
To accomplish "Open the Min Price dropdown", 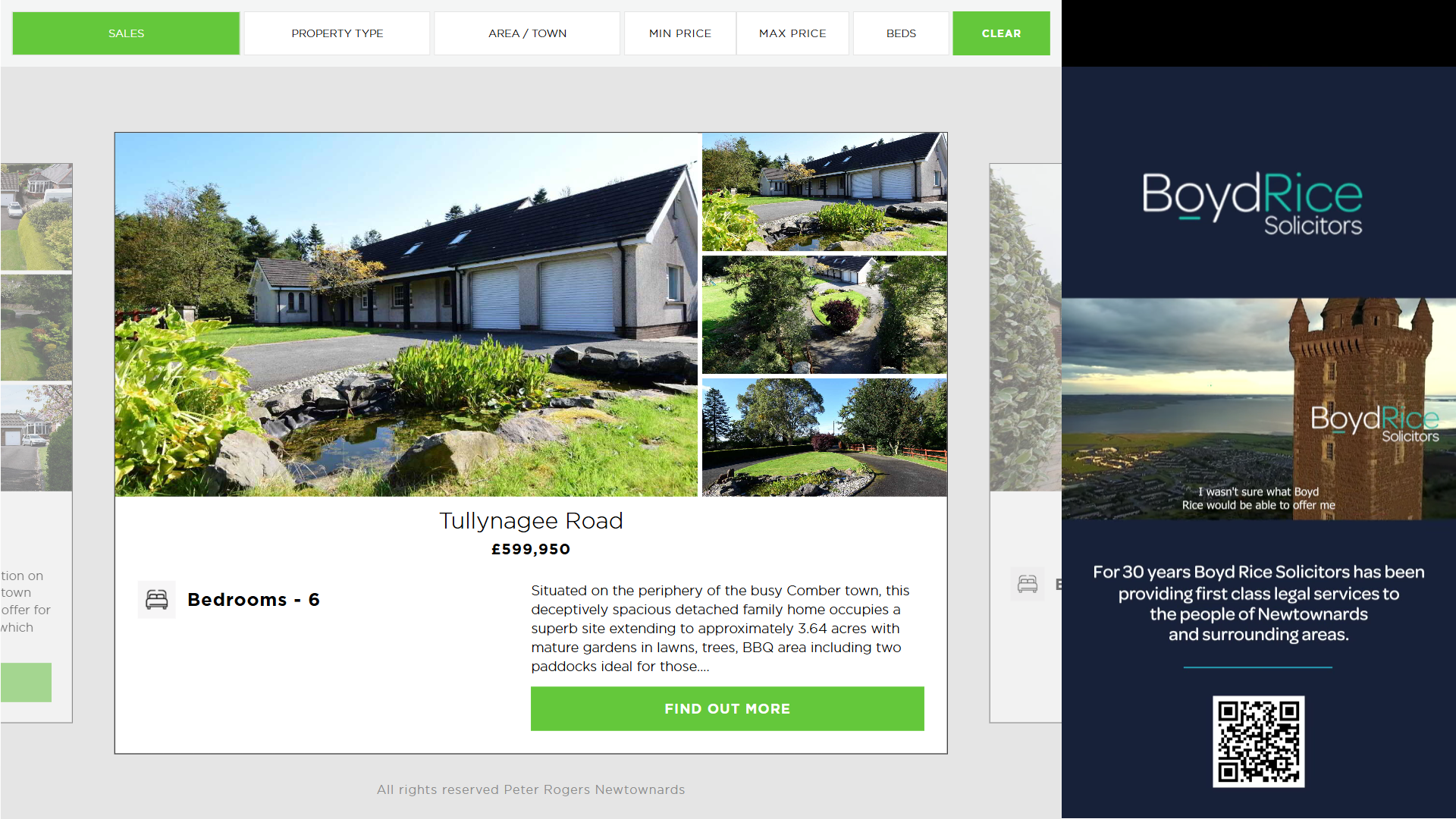I will tap(680, 33).
